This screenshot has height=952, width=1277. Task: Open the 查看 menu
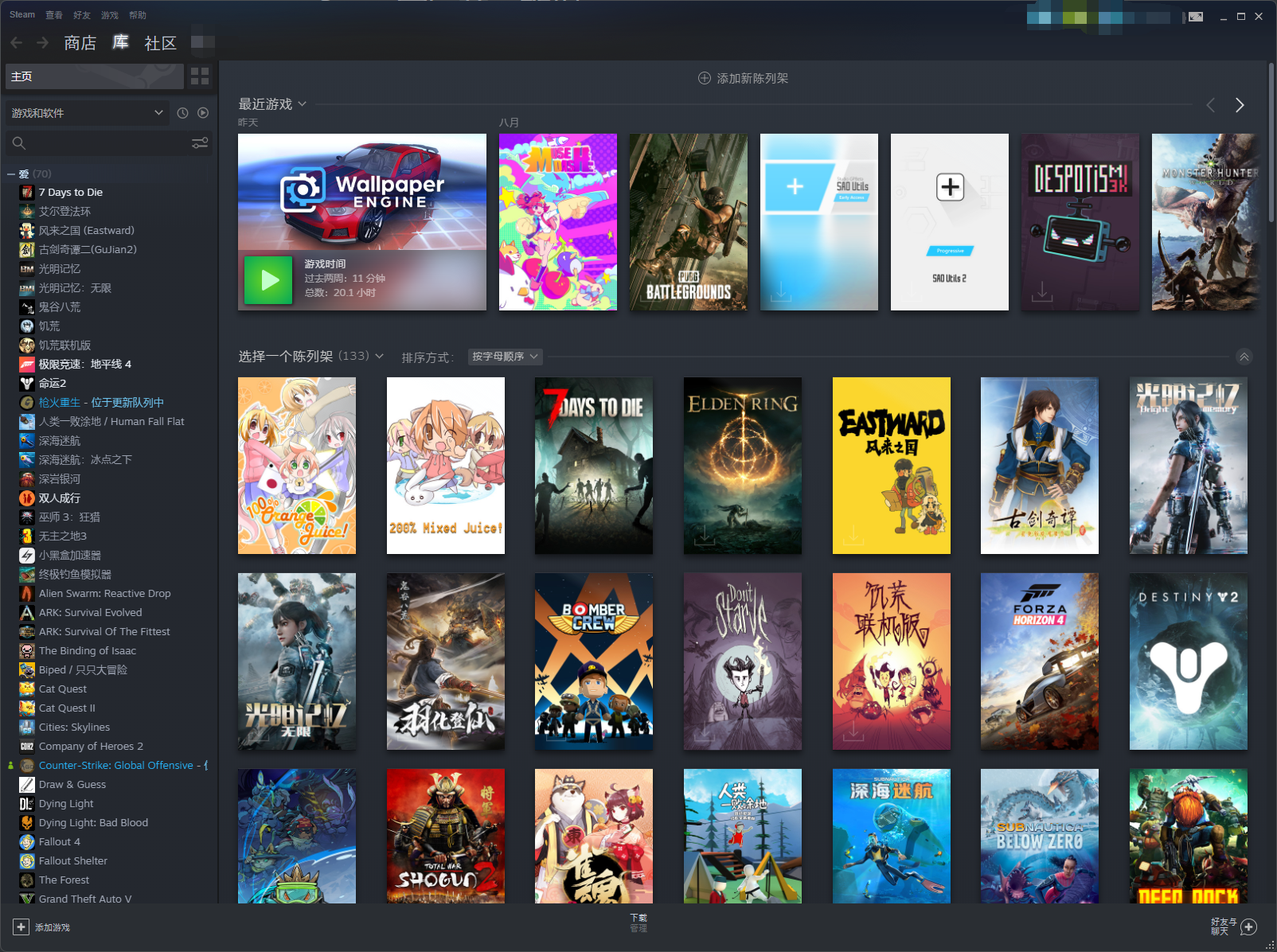pos(54,15)
